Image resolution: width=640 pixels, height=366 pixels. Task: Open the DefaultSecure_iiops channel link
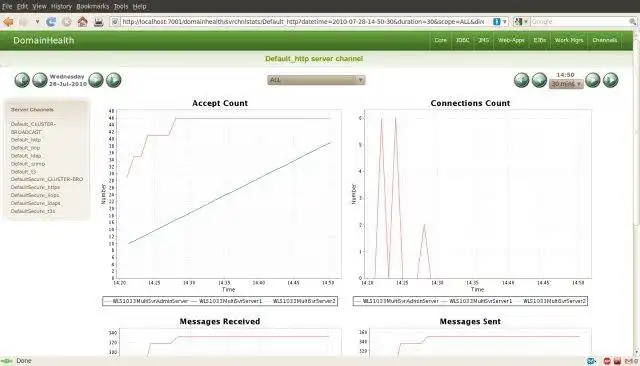[x=35, y=195]
